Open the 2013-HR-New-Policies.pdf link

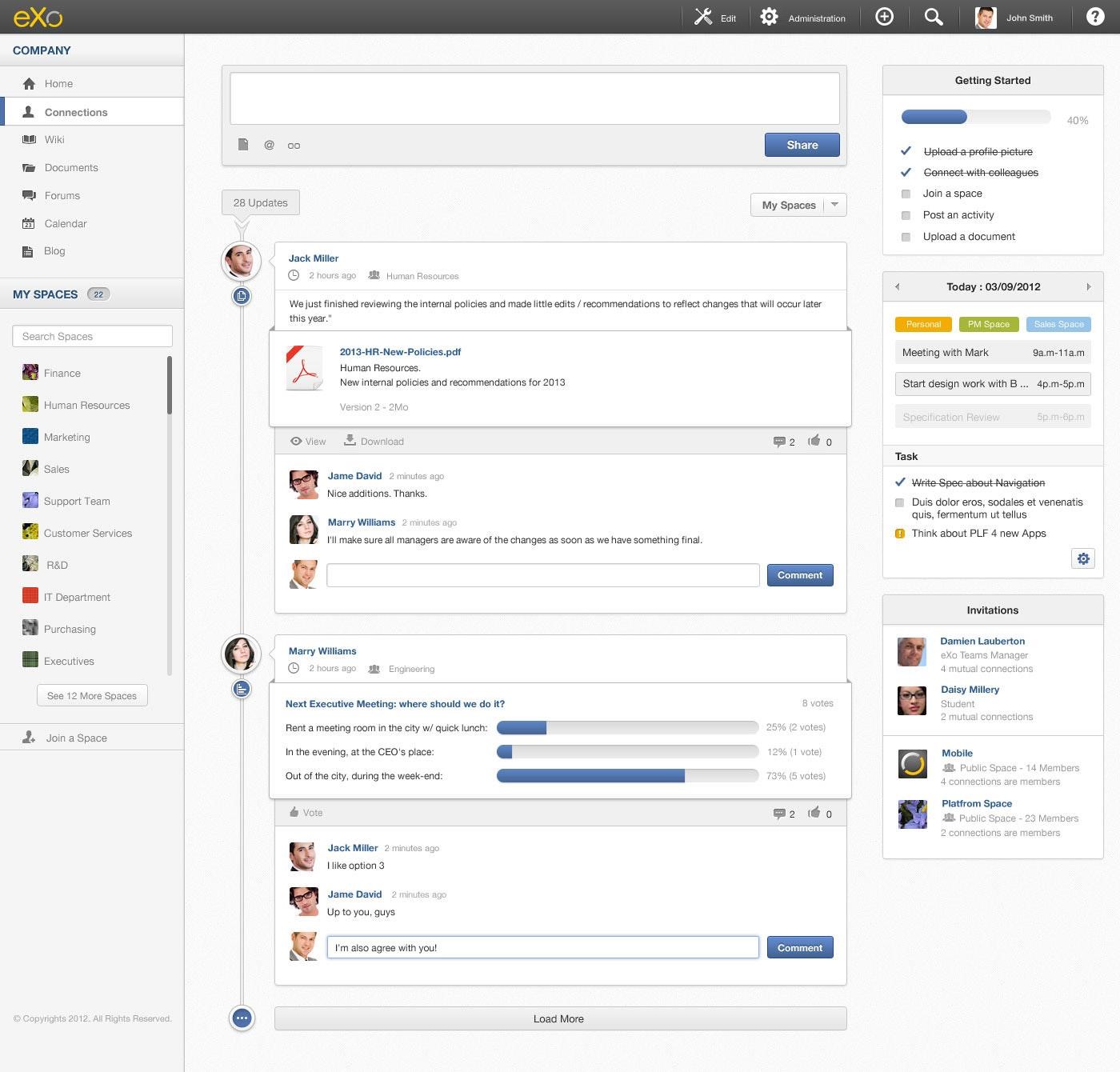(400, 351)
